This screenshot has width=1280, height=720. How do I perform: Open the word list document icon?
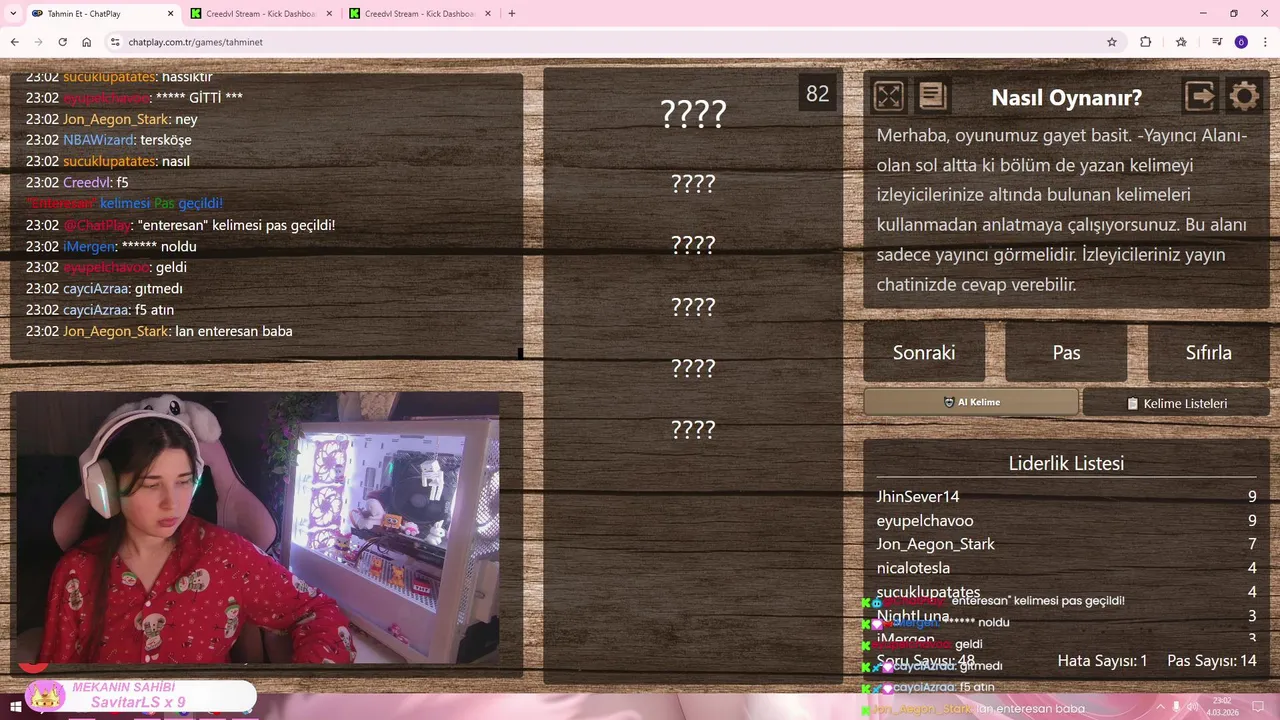pyautogui.click(x=932, y=96)
